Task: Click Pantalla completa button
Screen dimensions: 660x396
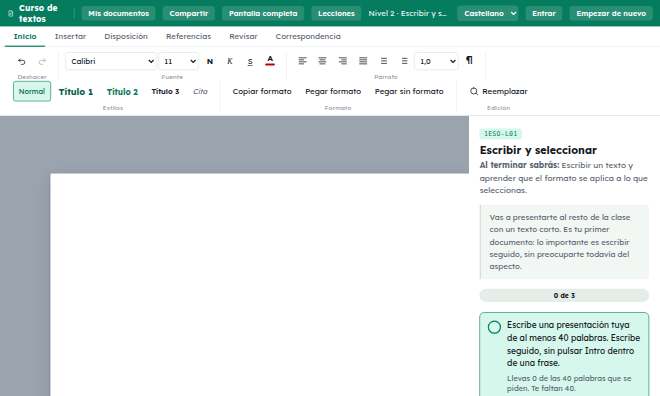Action: [263, 13]
